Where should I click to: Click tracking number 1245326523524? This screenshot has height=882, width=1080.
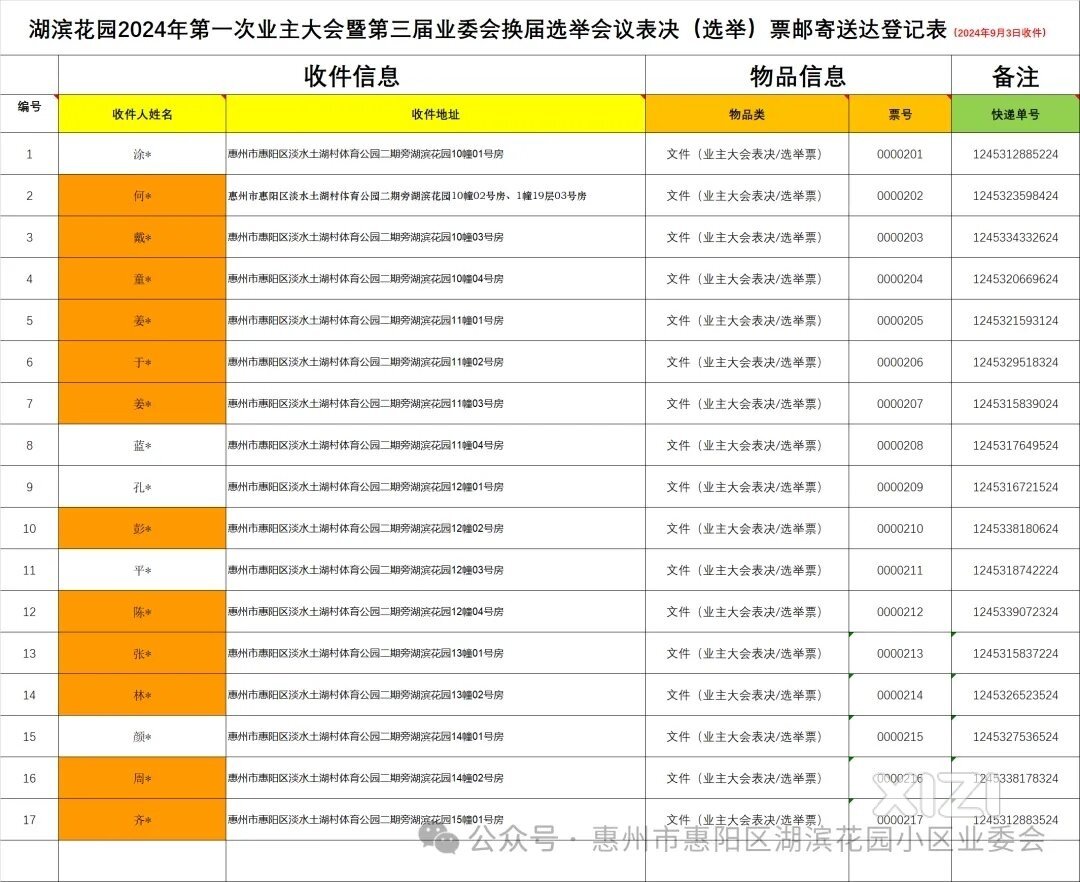coord(1015,695)
